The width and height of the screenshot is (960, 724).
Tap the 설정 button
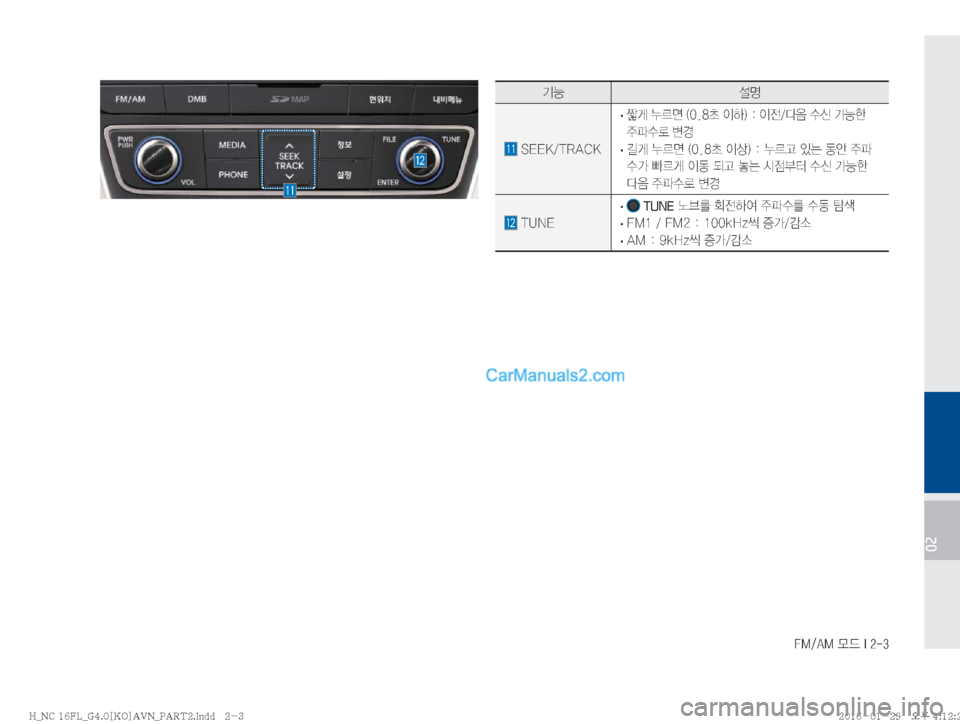click(x=344, y=174)
